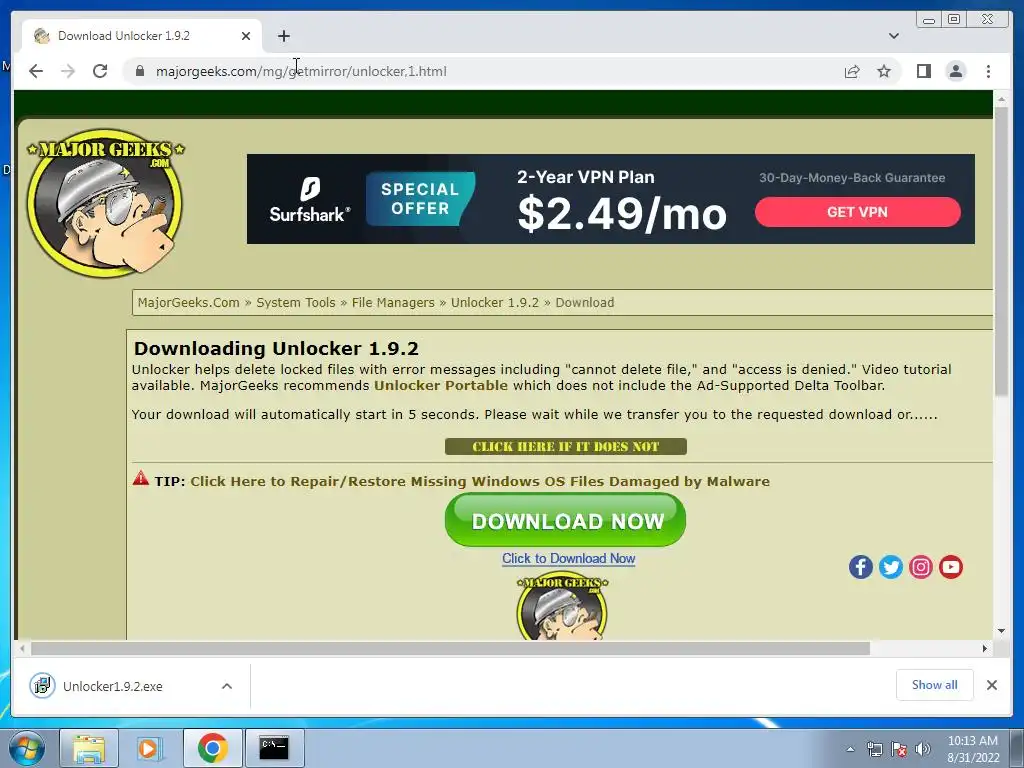Image resolution: width=1024 pixels, height=768 pixels.
Task: Open the downloaded Unlocker1.9.2.exe file
Action: pos(112,686)
